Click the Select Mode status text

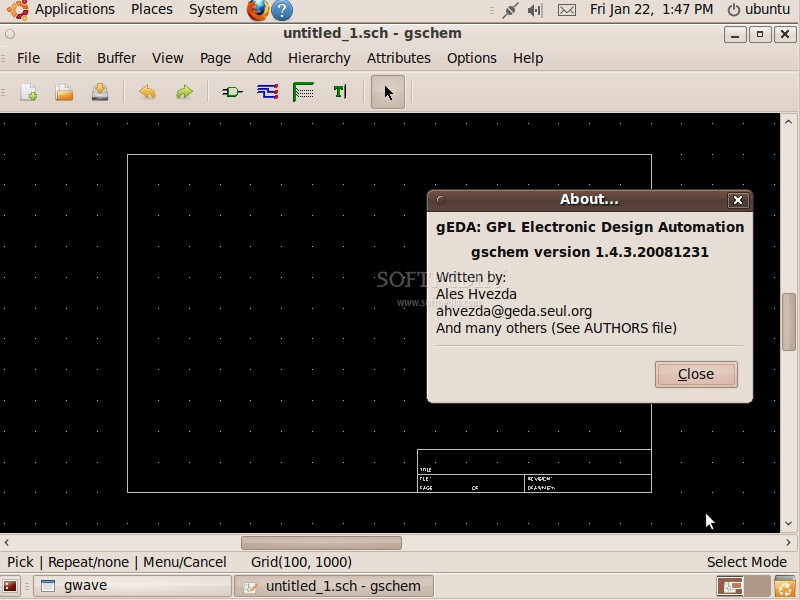pyautogui.click(x=746, y=562)
